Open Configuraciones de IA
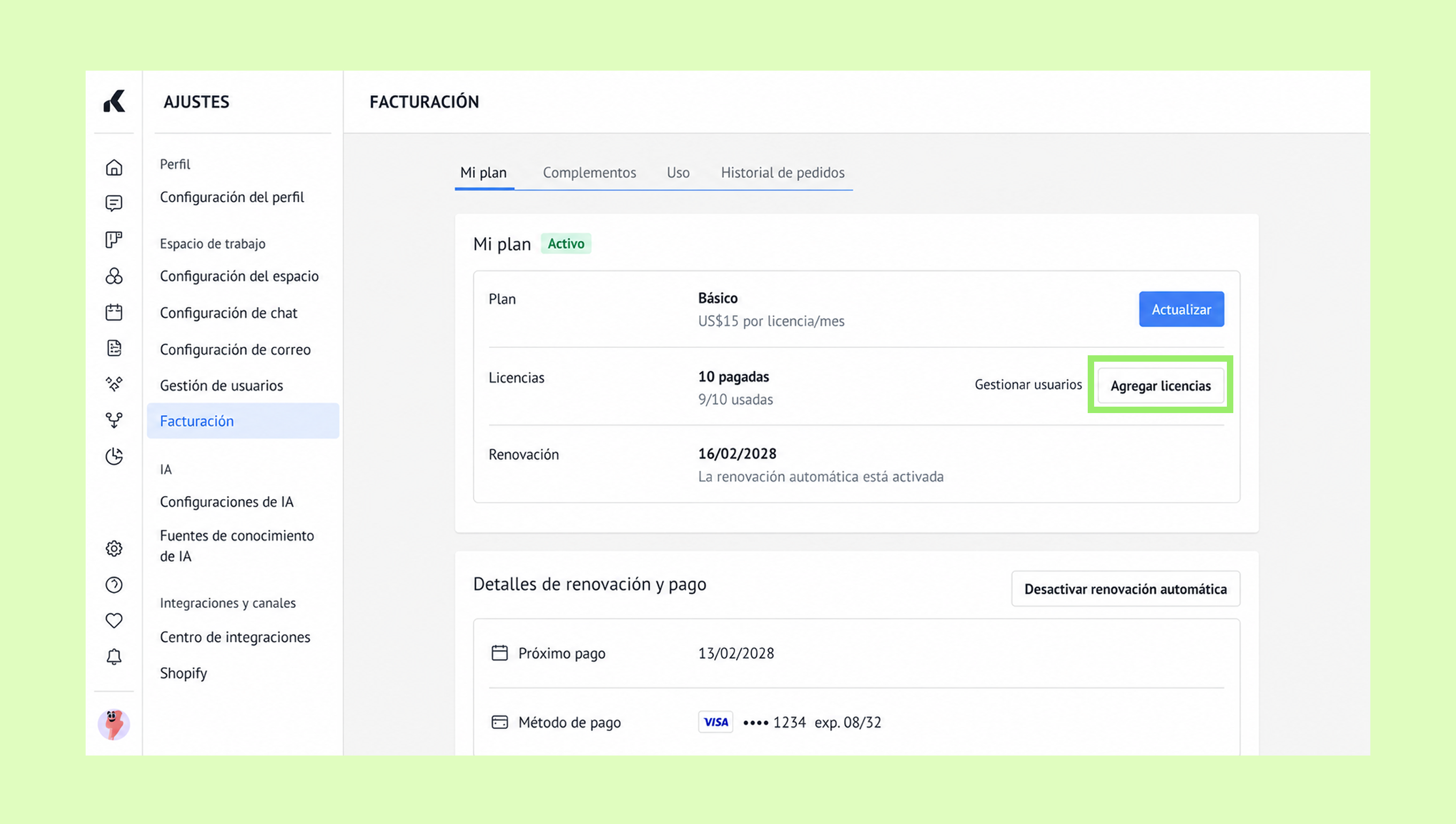The width and height of the screenshot is (1456, 824). (227, 502)
